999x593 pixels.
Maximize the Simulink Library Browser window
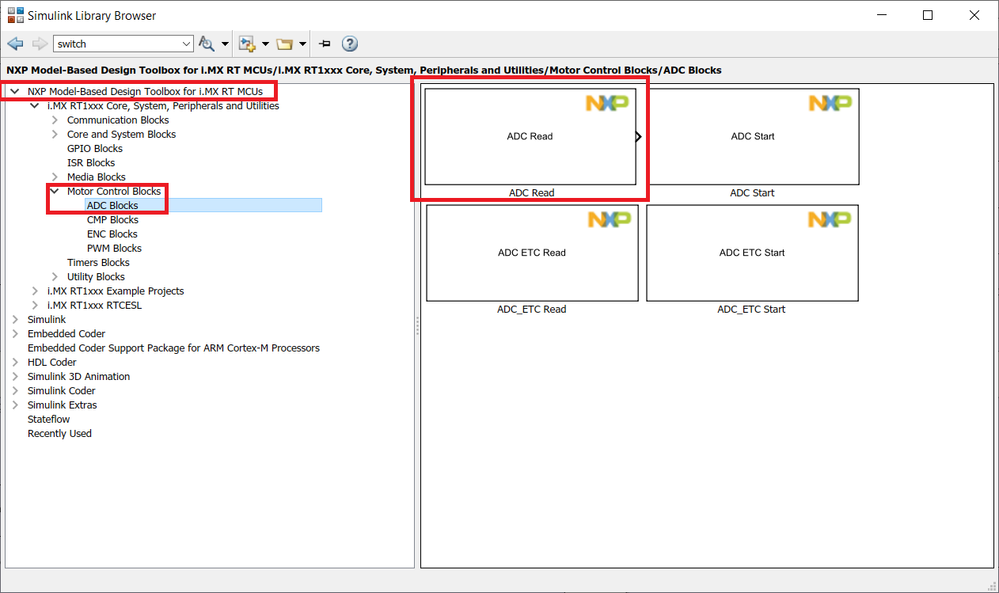928,15
